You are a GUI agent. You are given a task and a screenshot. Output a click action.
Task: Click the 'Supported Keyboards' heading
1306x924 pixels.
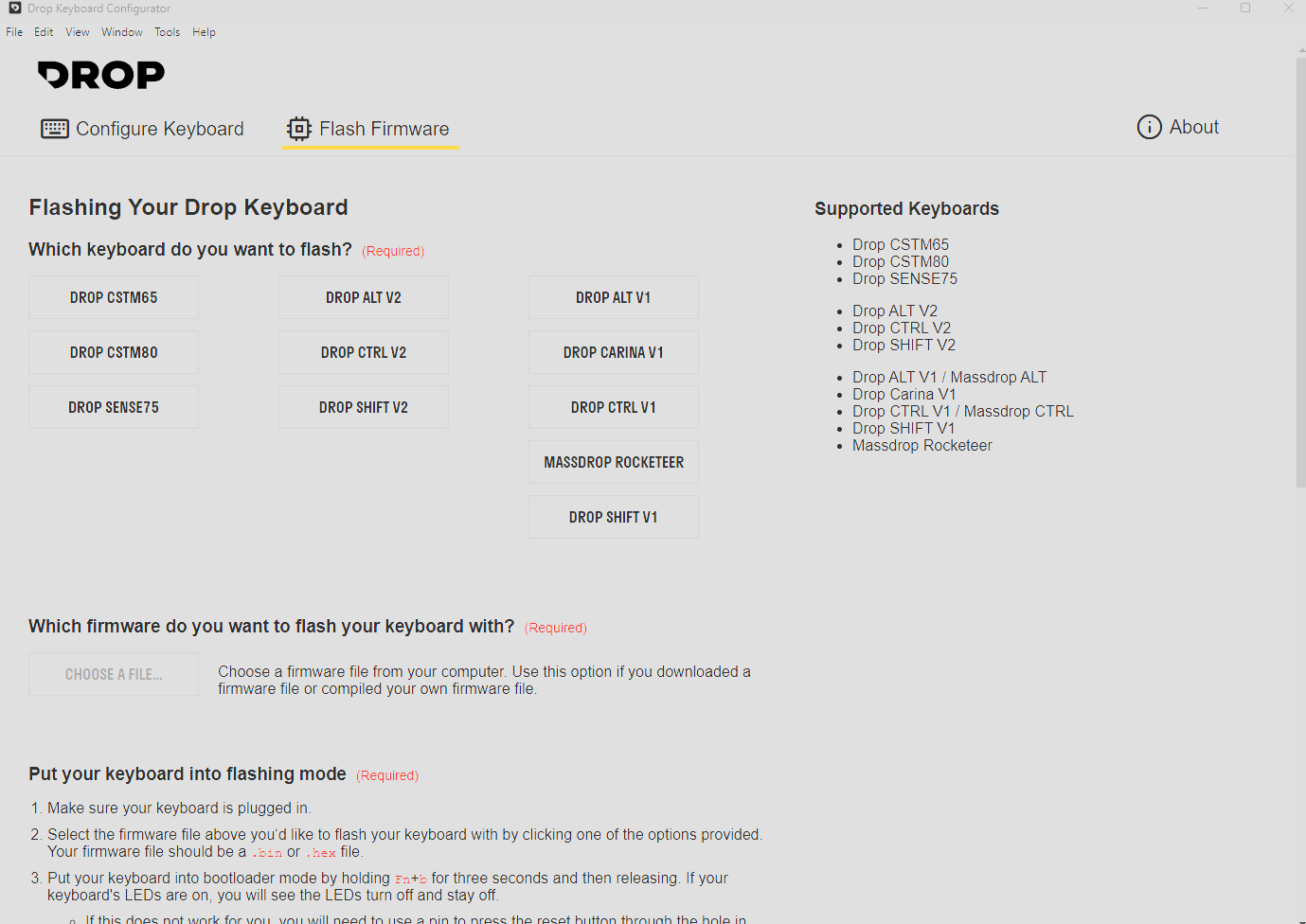click(906, 208)
